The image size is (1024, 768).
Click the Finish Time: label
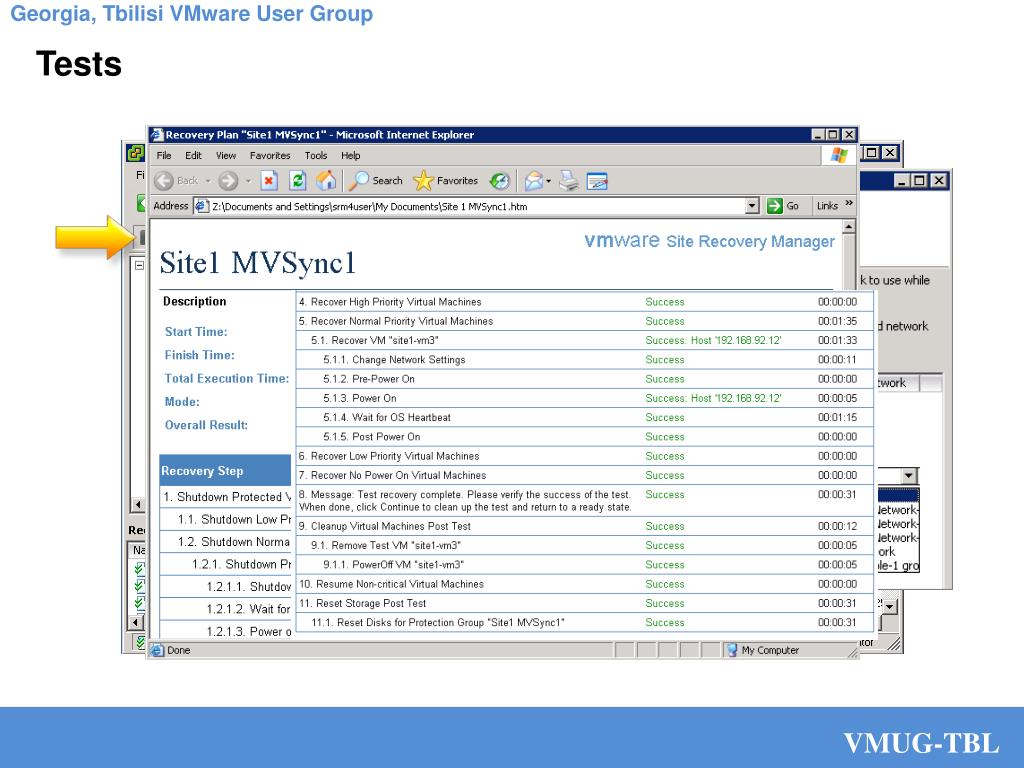coord(199,355)
